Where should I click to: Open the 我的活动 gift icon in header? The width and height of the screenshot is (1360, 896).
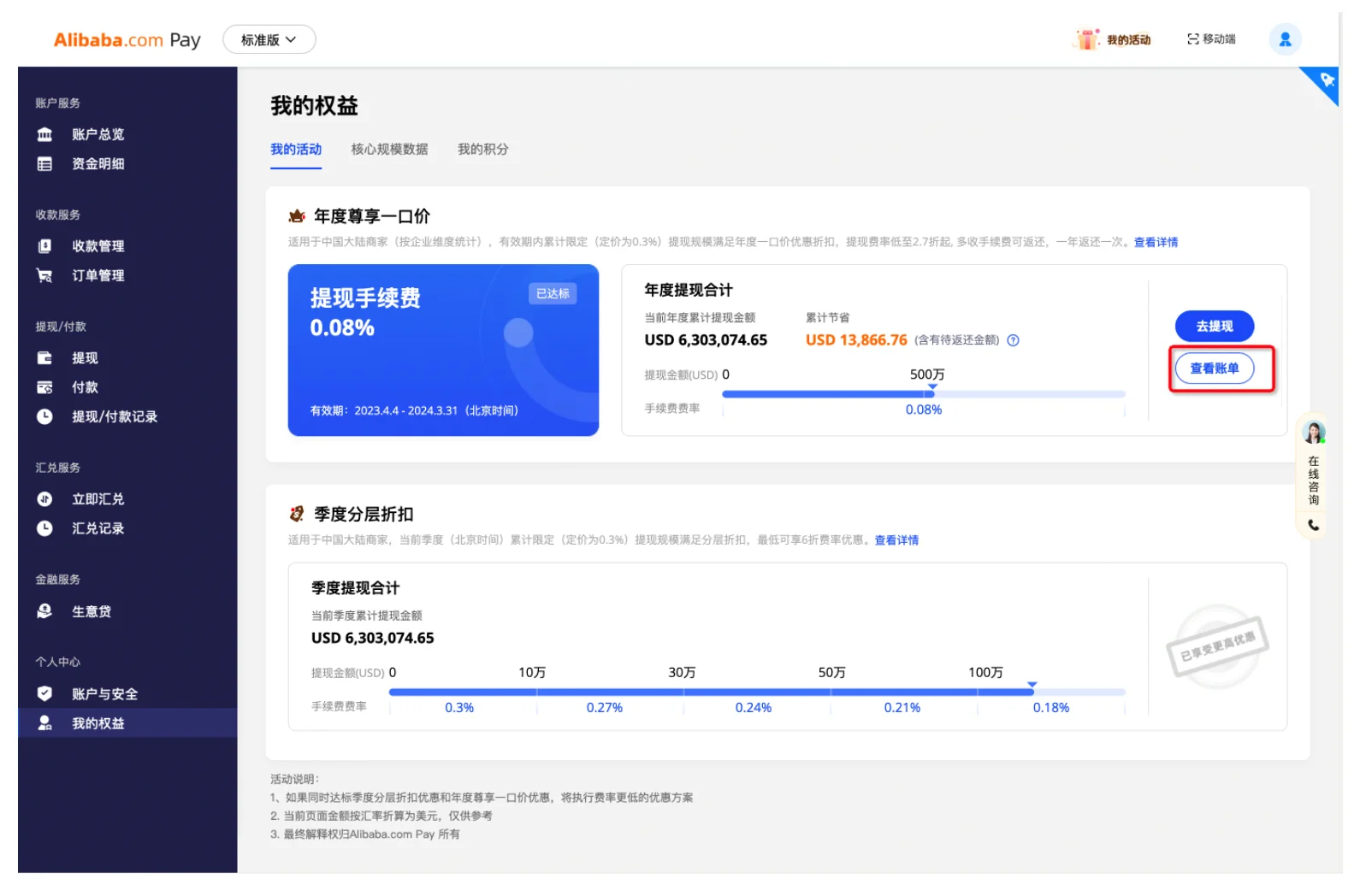(x=1087, y=39)
